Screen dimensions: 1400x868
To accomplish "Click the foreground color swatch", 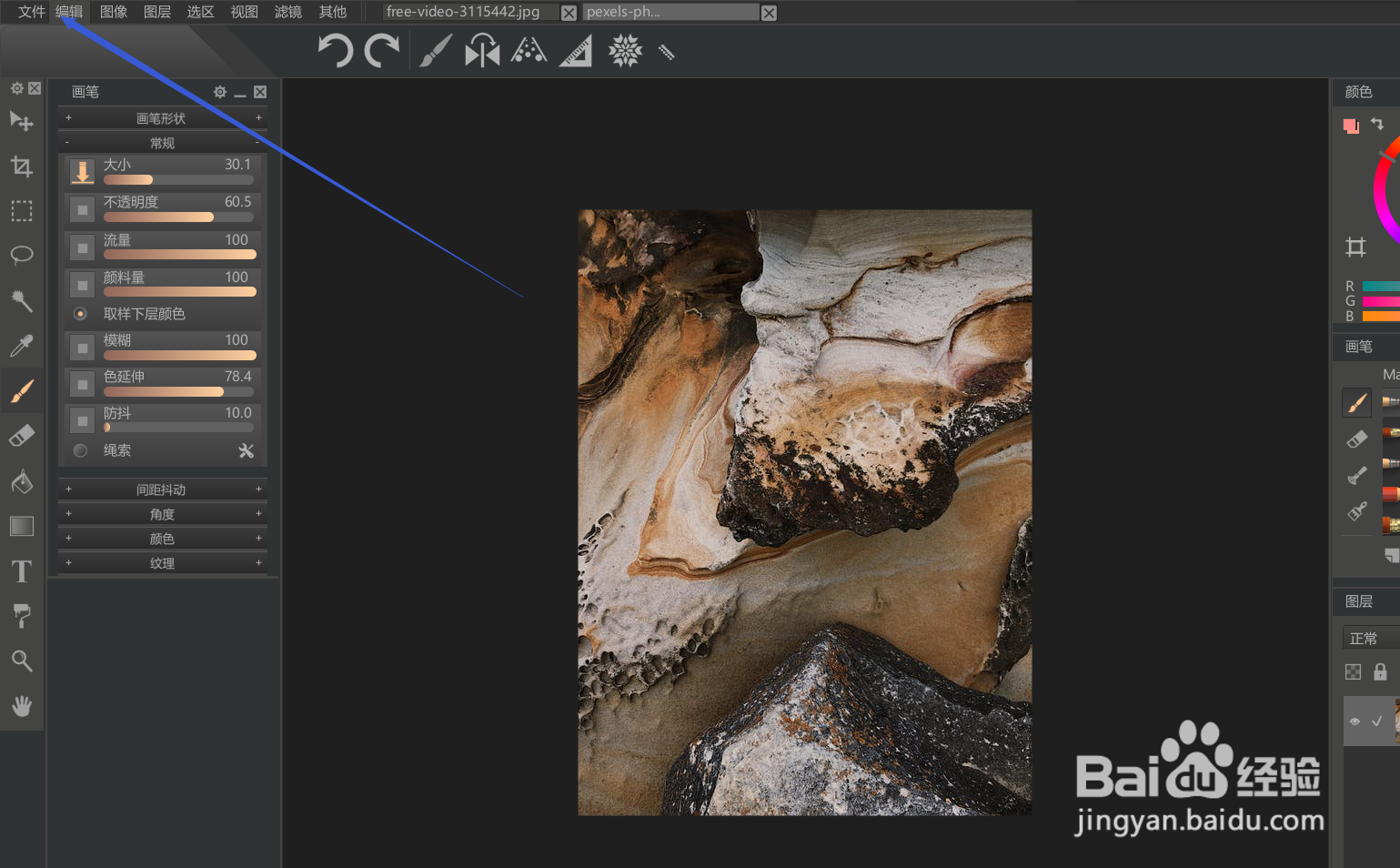I will [x=1349, y=125].
